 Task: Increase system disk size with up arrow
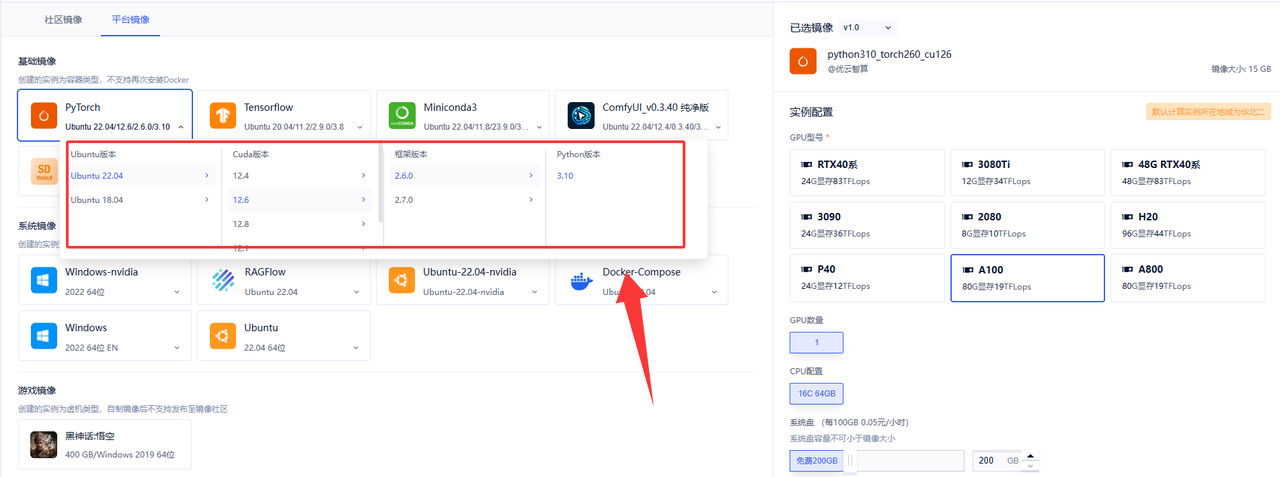point(1033,457)
